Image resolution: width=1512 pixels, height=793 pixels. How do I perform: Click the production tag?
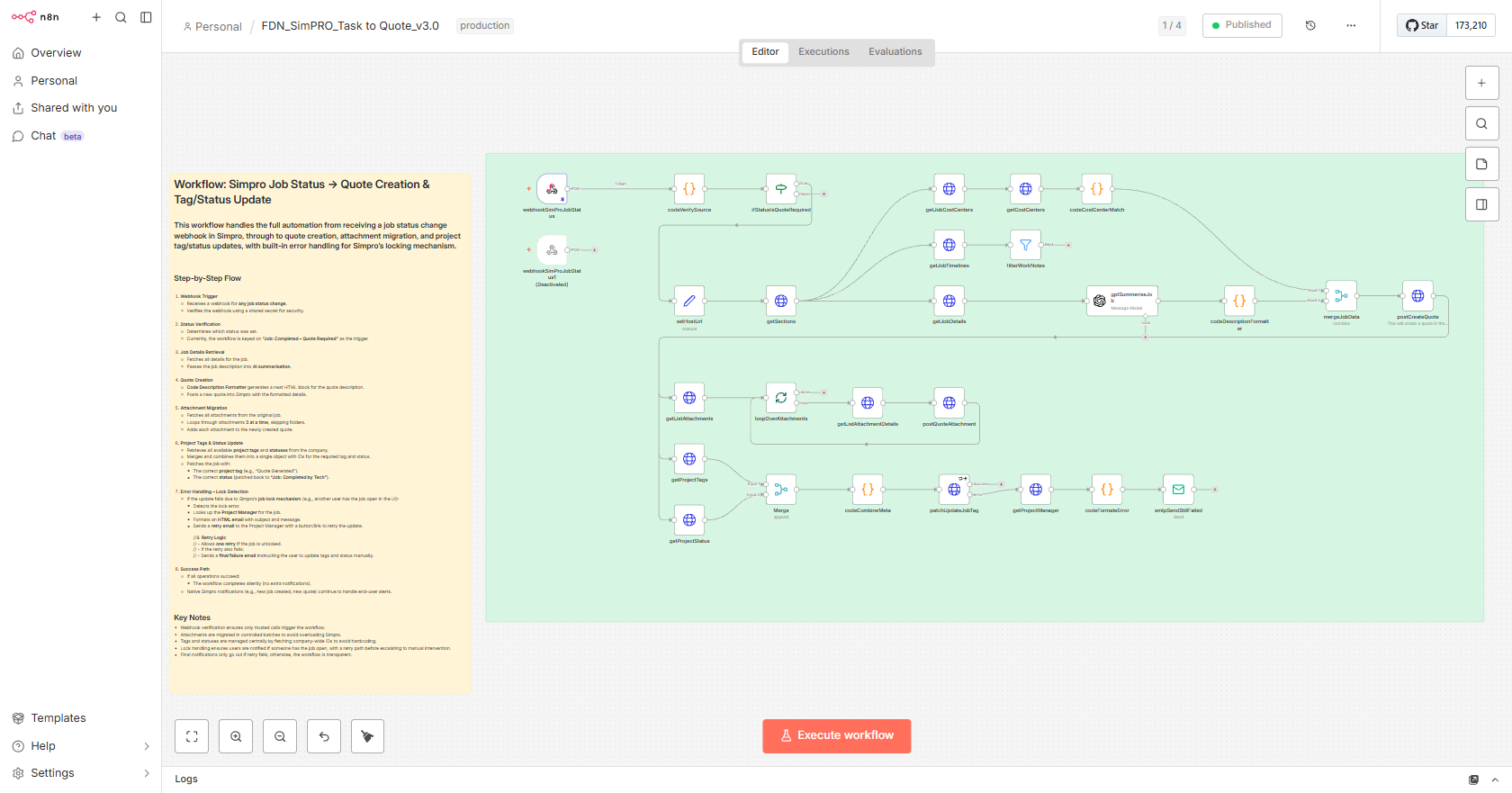(484, 26)
